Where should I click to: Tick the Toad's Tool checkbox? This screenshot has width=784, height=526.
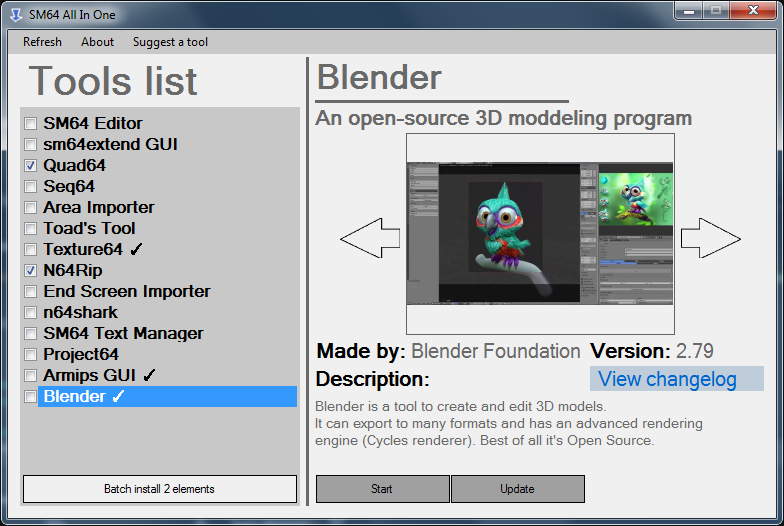30,228
